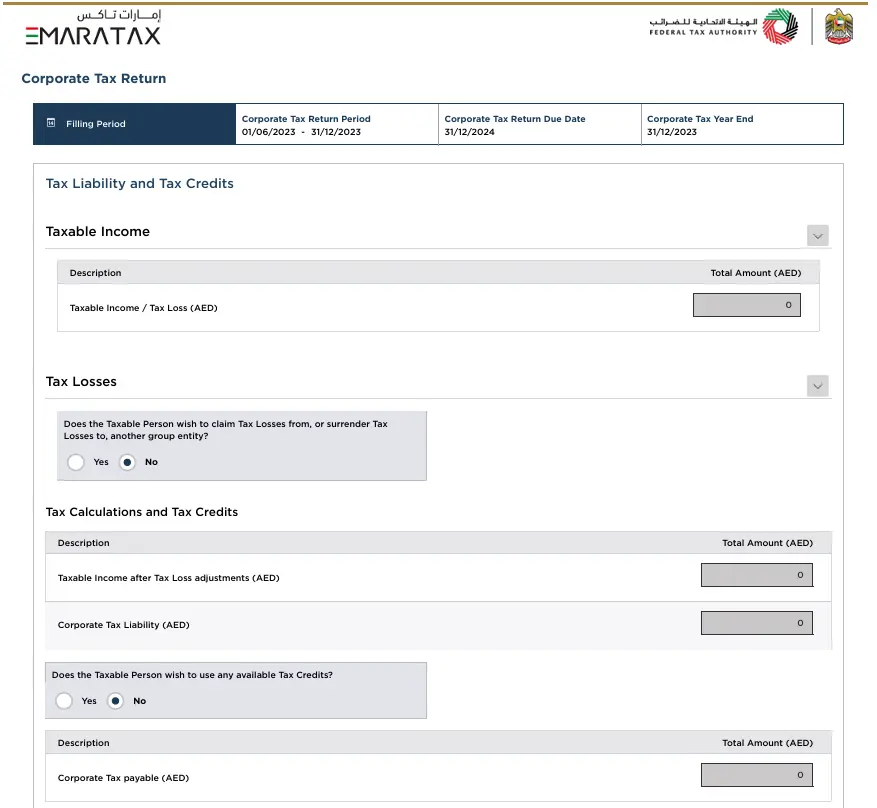Click the EmaraTax logo

[93, 30]
